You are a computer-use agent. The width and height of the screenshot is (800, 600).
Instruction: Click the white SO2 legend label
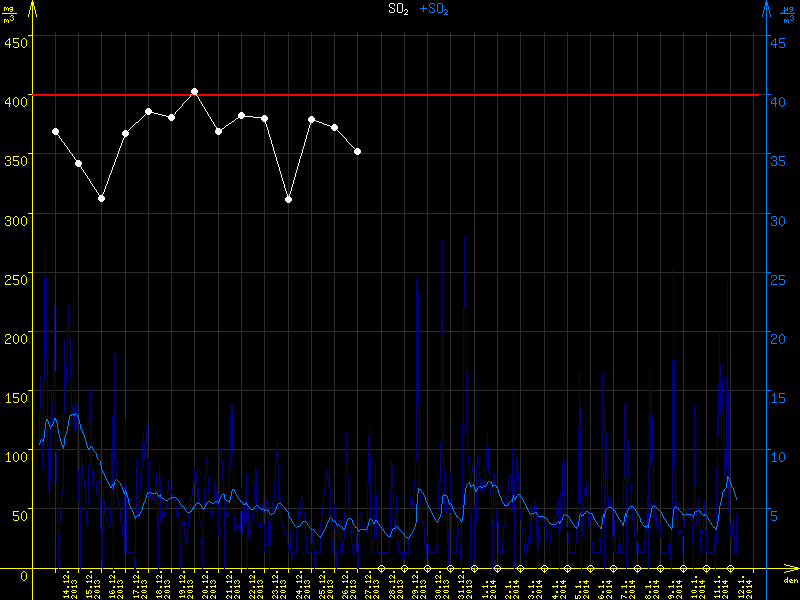click(397, 9)
